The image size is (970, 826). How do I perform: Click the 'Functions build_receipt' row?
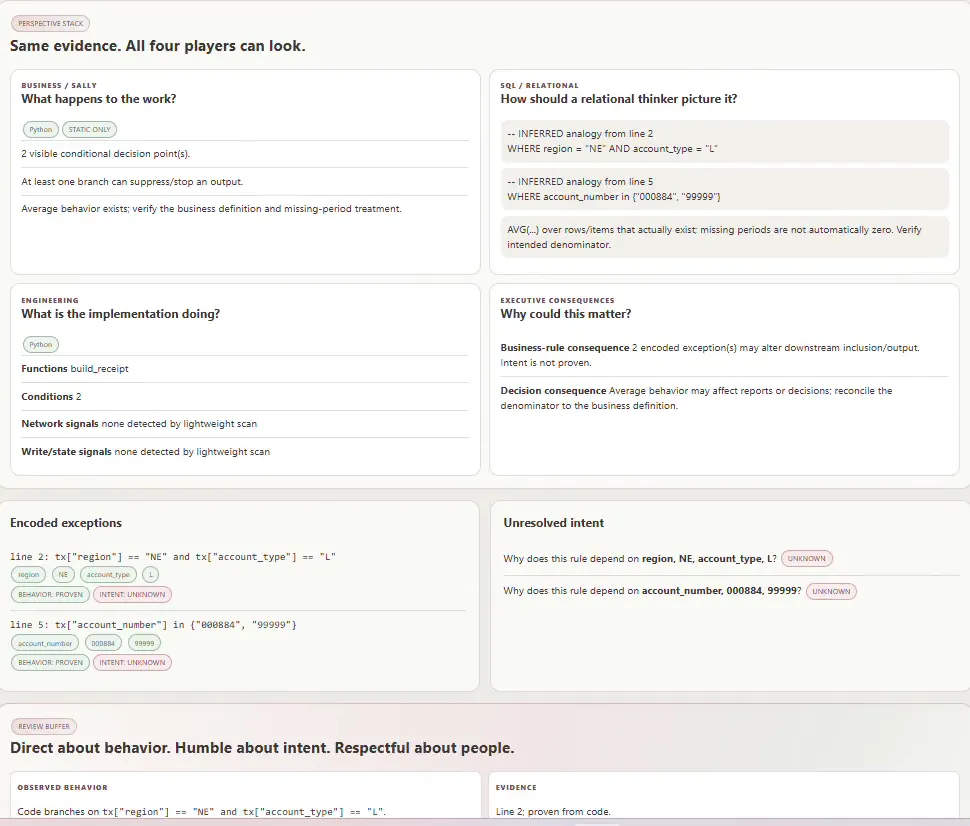(x=245, y=369)
